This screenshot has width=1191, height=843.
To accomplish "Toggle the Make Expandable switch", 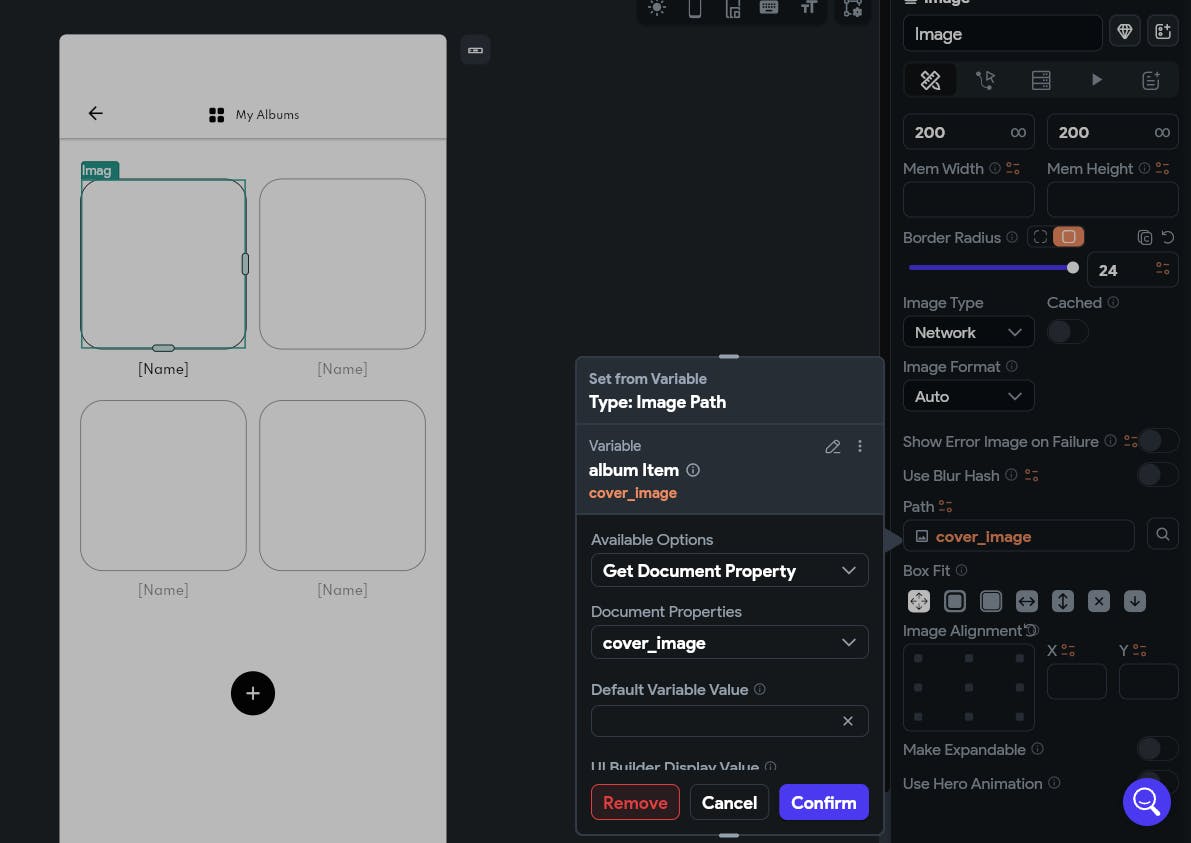I will [x=1158, y=750].
